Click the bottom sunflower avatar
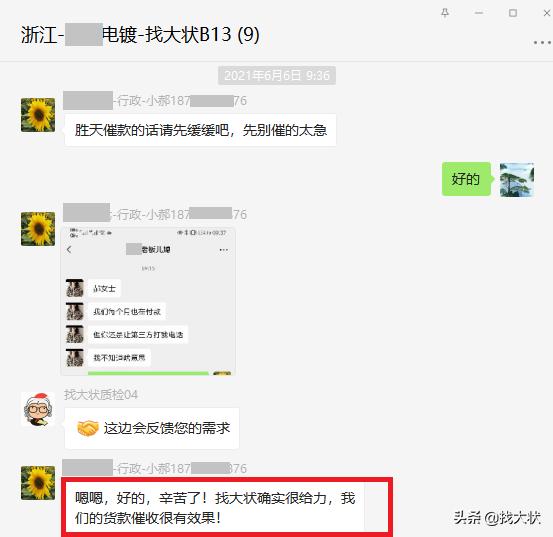This screenshot has height=537, width=553. coord(38,483)
